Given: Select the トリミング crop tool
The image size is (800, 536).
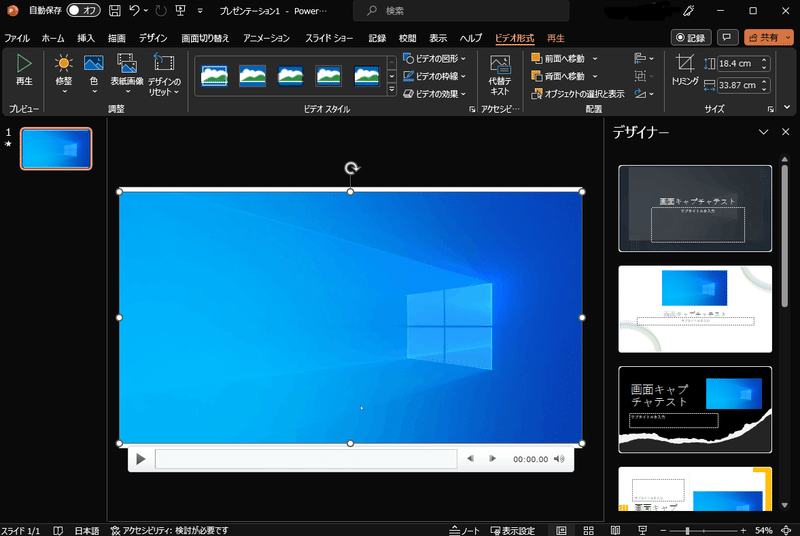Looking at the screenshot, I should coord(685,70).
